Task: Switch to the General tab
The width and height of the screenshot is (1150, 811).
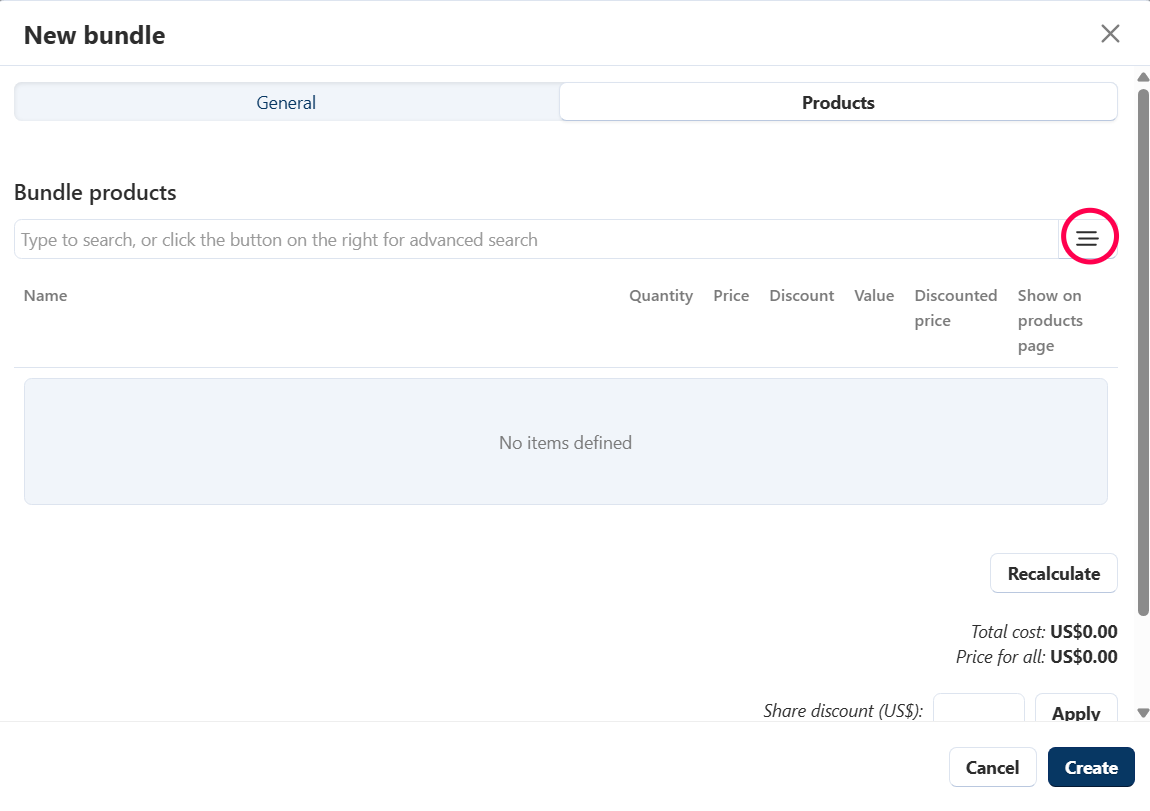Action: click(x=286, y=102)
